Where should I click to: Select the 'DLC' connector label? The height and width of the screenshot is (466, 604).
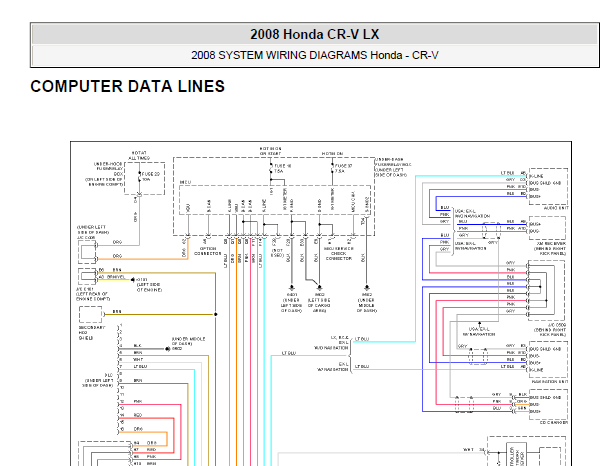(109, 375)
